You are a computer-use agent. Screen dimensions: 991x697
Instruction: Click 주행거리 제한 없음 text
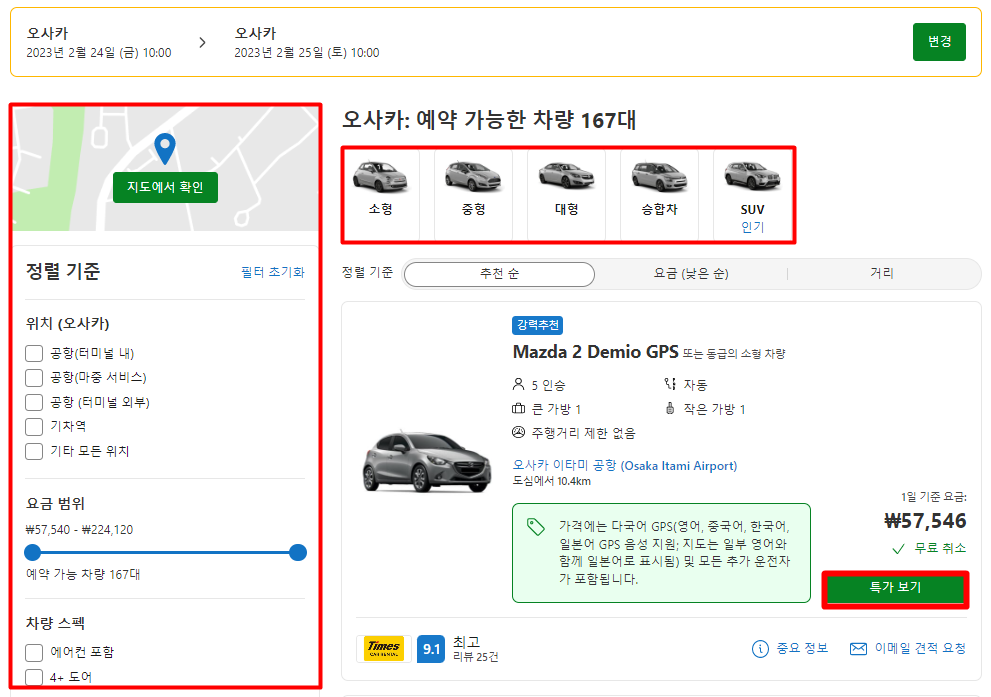click(583, 433)
